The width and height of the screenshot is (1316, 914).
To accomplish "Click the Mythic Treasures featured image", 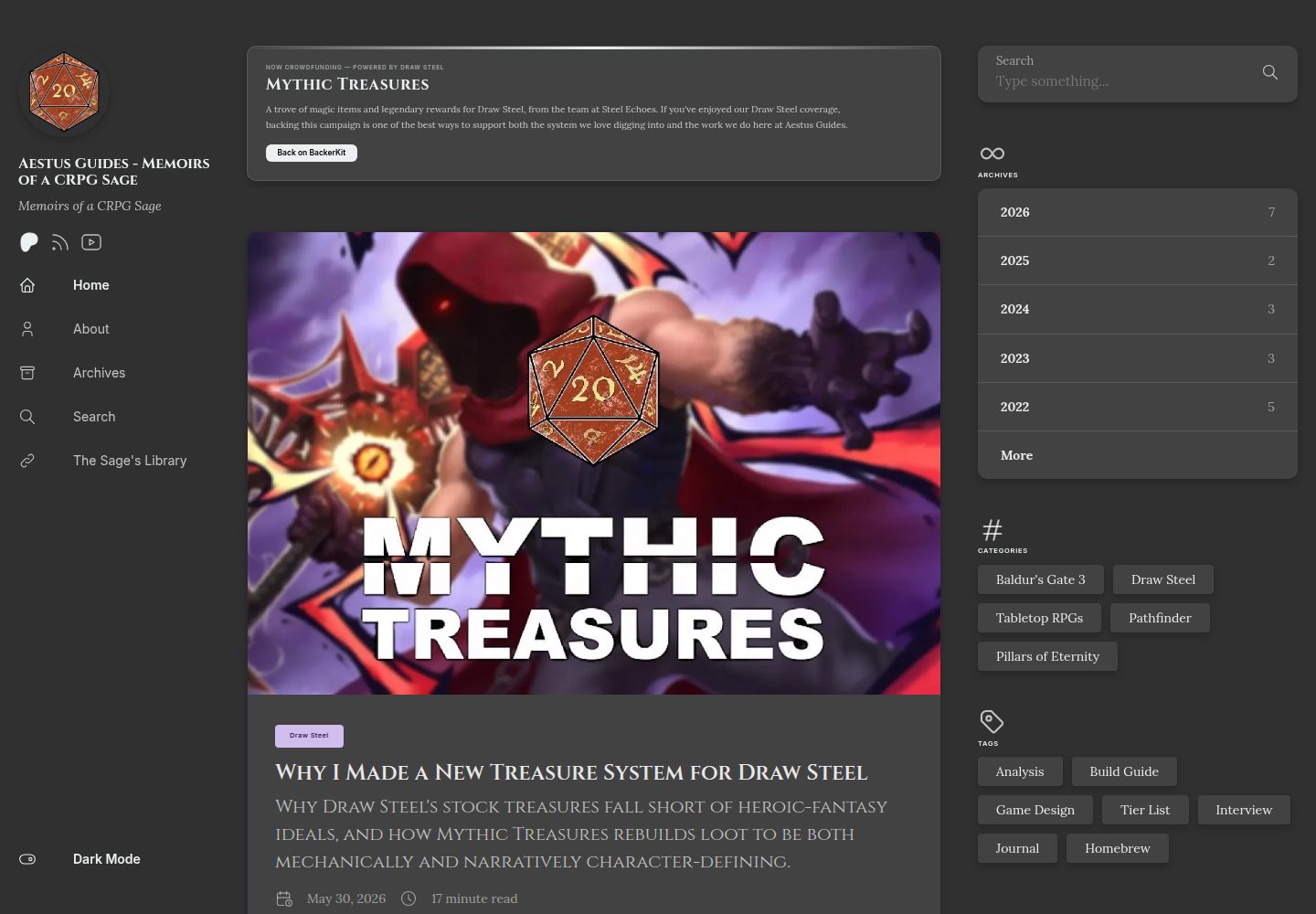I will pyautogui.click(x=594, y=463).
